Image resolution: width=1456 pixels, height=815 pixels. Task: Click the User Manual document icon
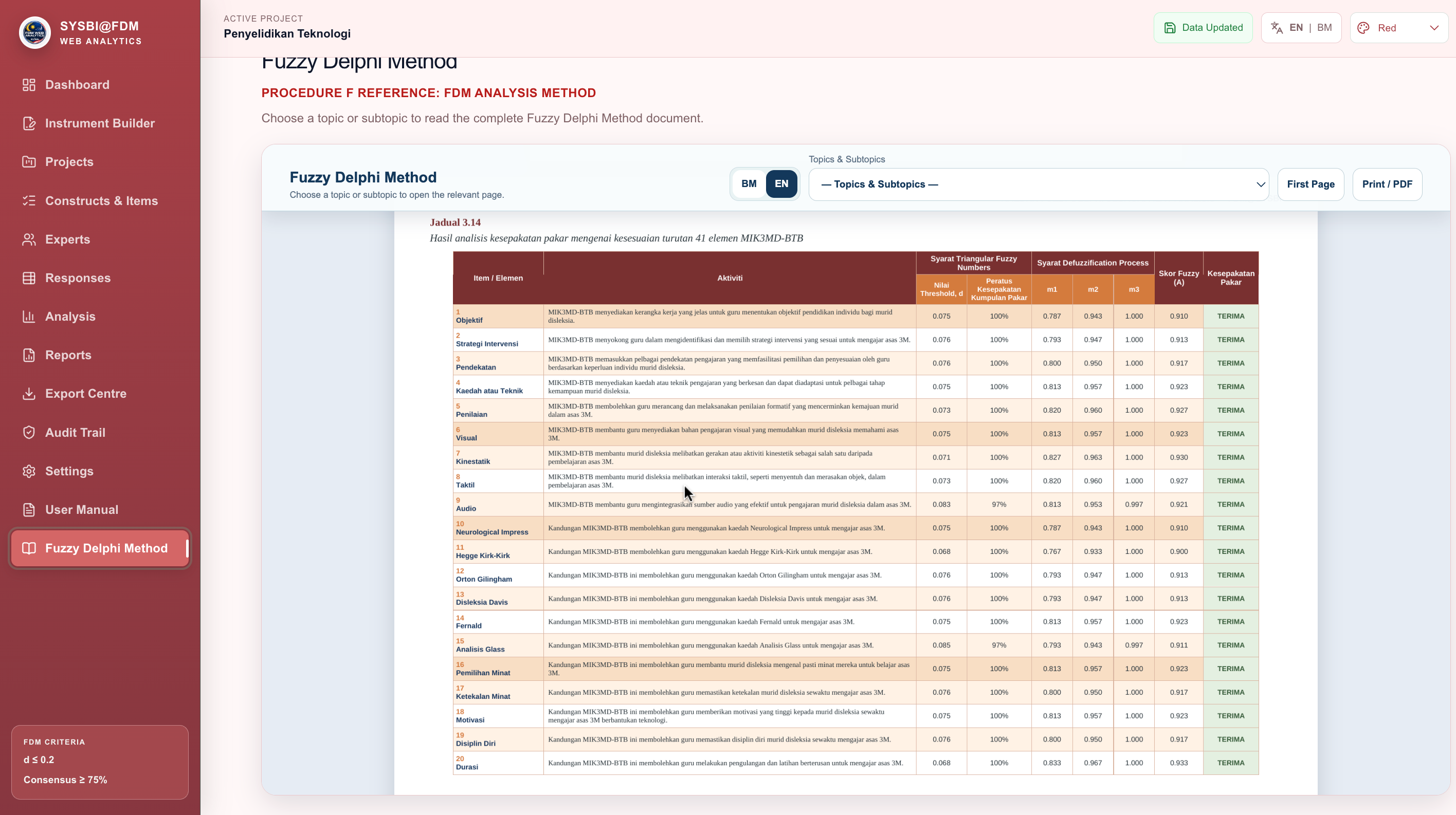29,509
